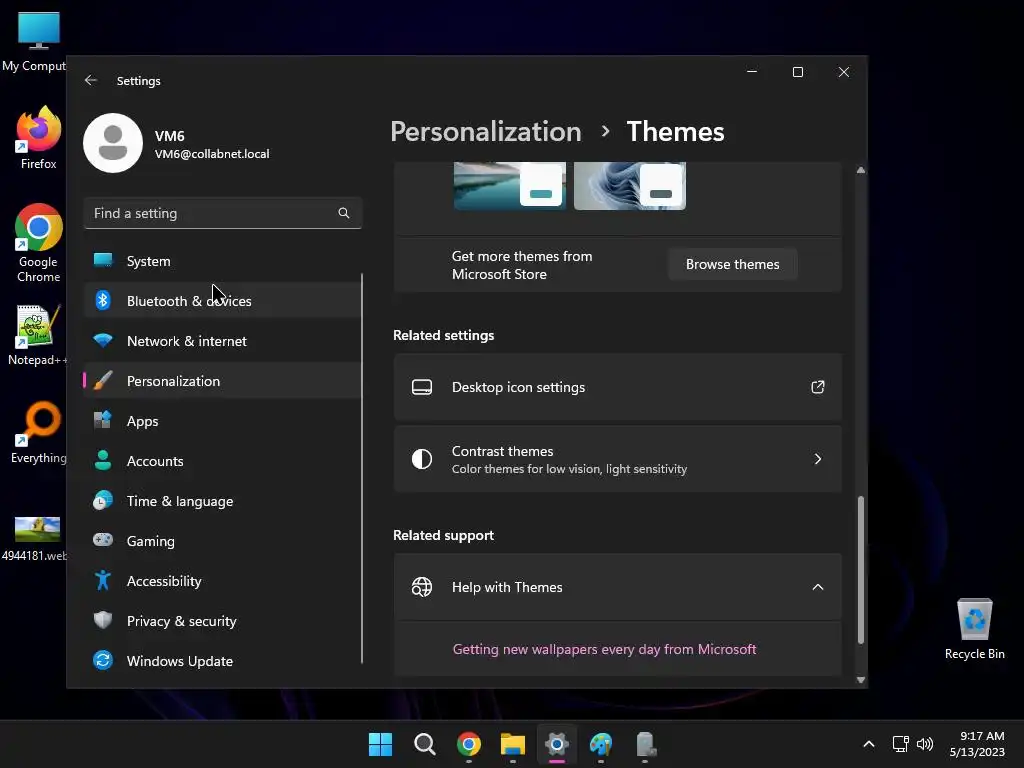Click the search magnifier in Find a setting
The height and width of the screenshot is (768, 1024).
click(344, 213)
